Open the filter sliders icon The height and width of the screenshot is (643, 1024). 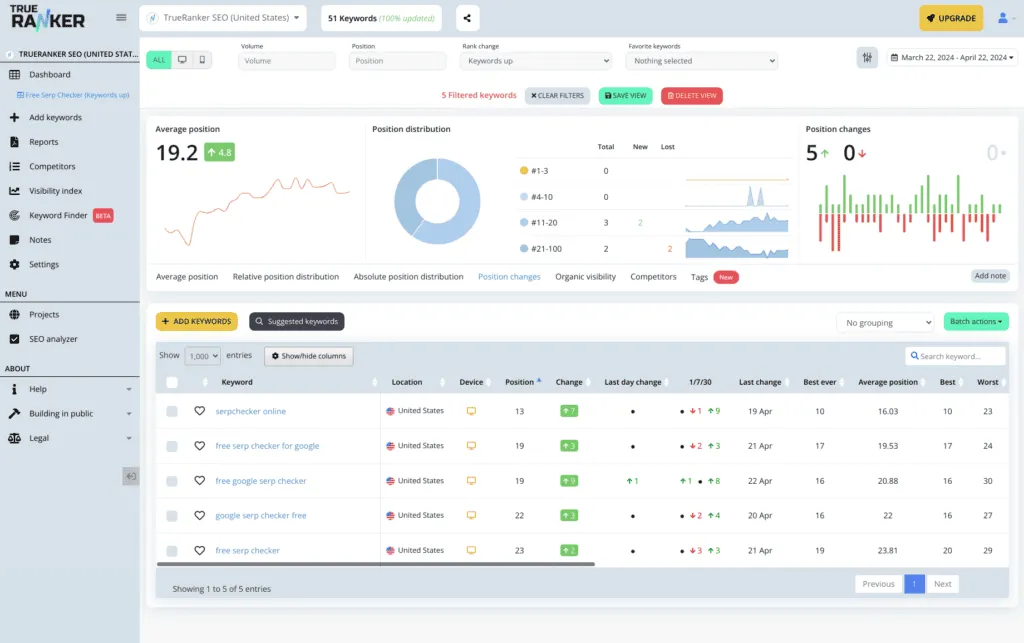click(867, 58)
